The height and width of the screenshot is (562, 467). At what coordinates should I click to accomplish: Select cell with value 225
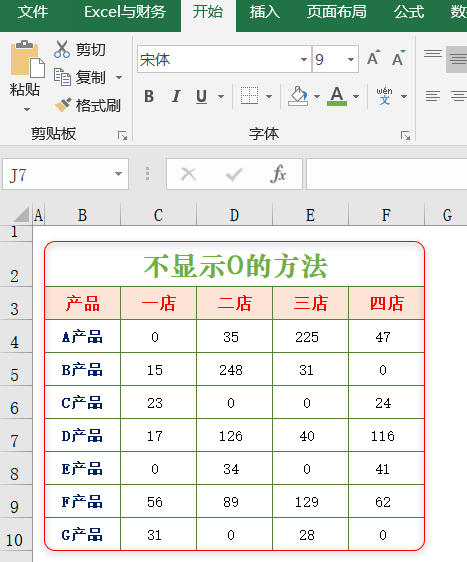click(310, 336)
